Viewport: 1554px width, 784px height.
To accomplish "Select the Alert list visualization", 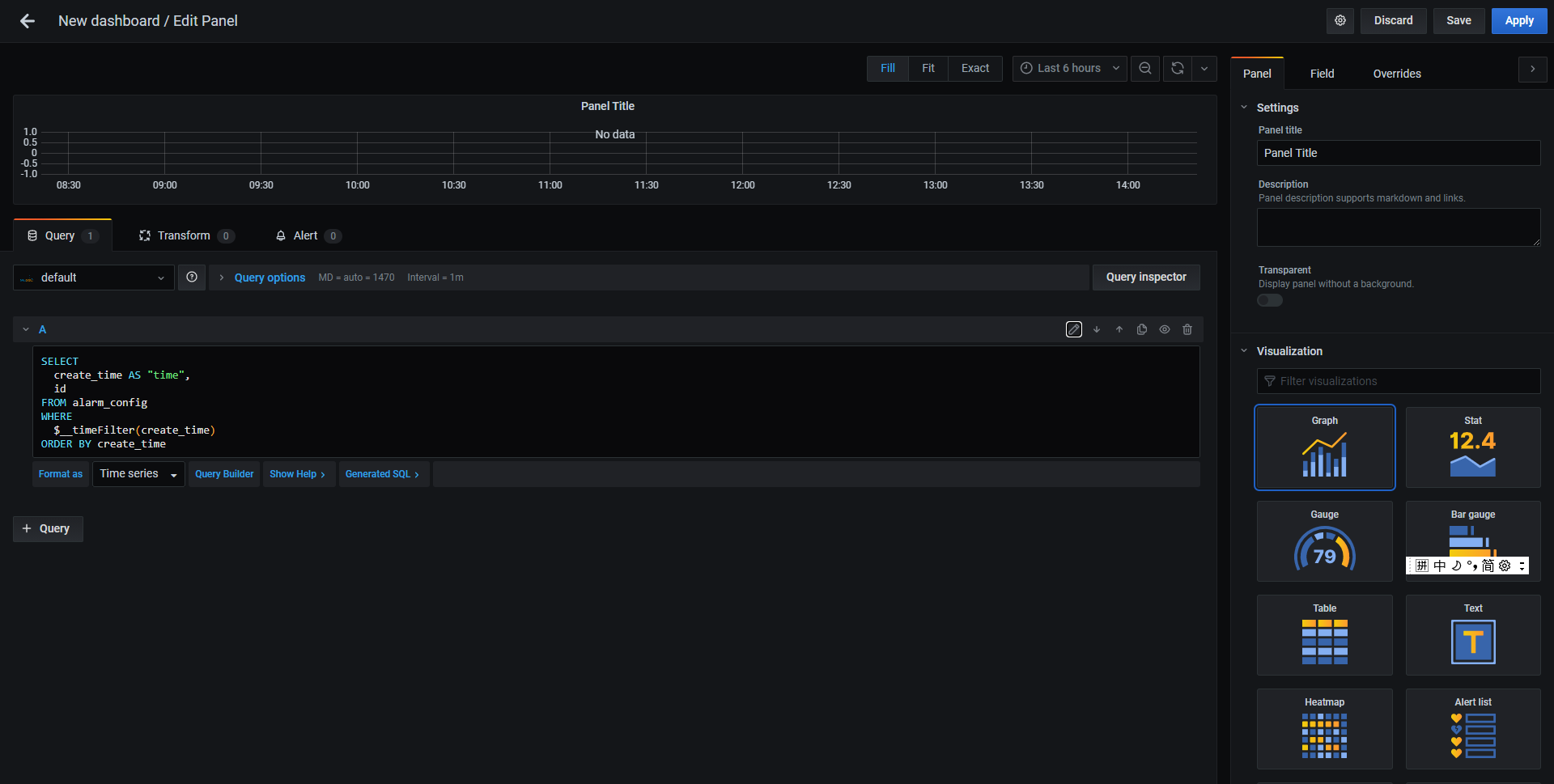I will (x=1473, y=729).
